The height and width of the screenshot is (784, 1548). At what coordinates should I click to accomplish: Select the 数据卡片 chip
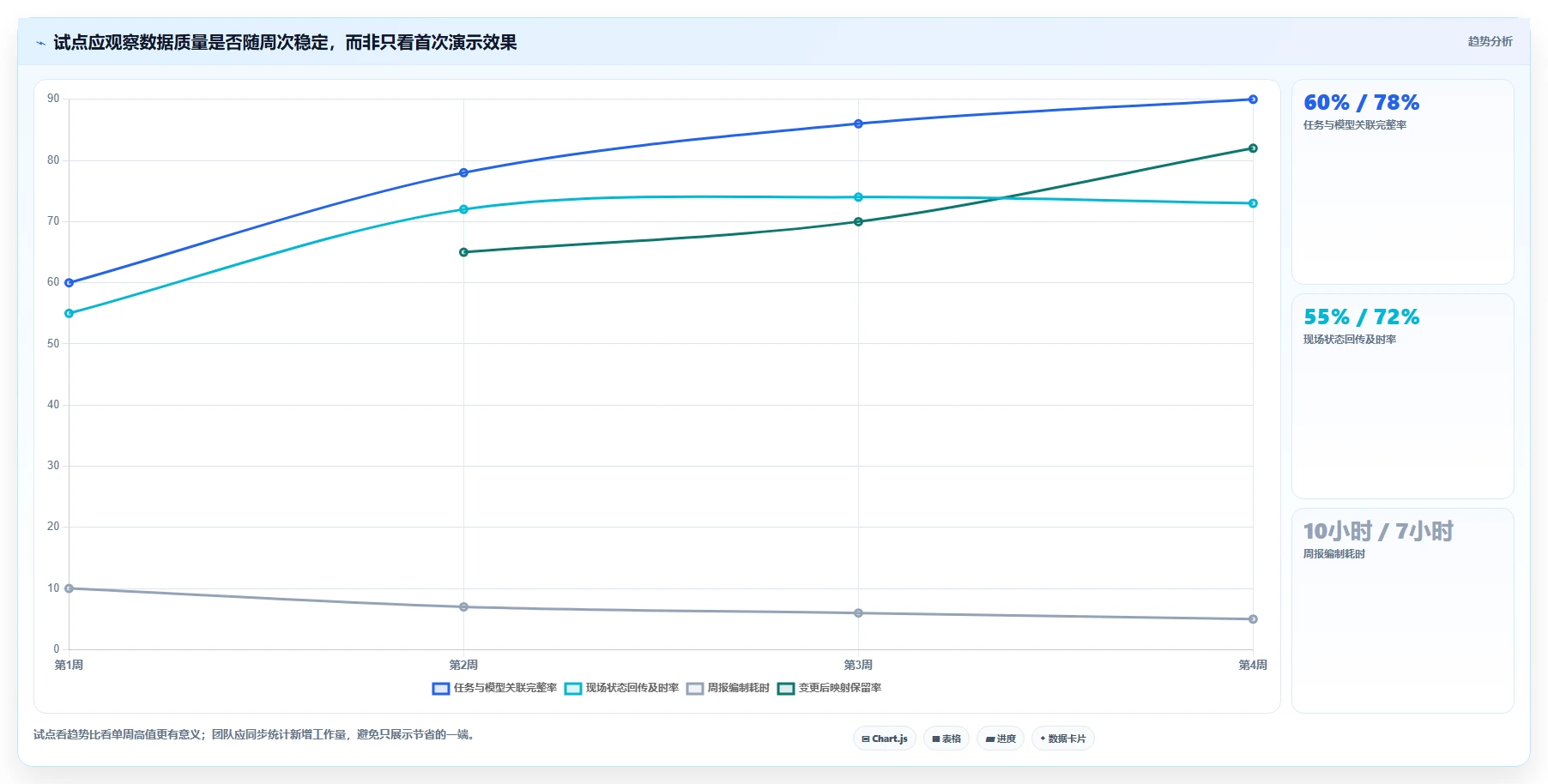pos(1063,739)
